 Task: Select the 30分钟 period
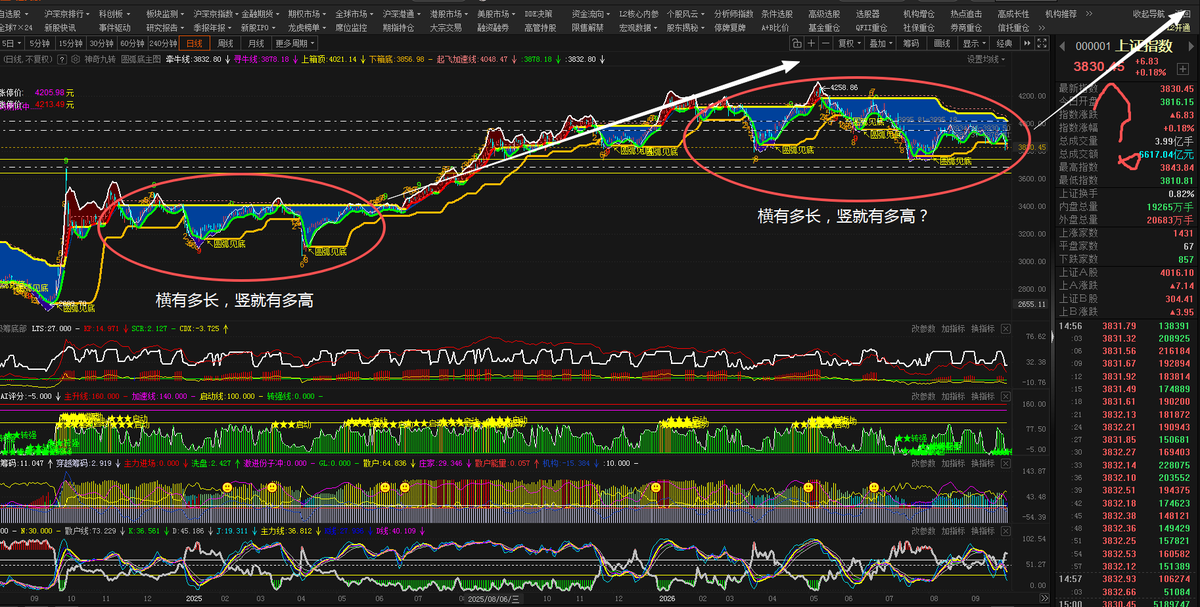102,43
